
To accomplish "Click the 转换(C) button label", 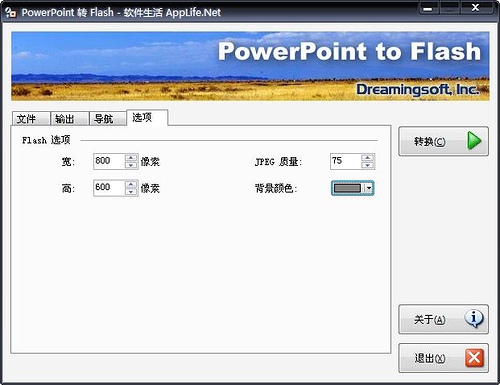I will tap(429, 142).
